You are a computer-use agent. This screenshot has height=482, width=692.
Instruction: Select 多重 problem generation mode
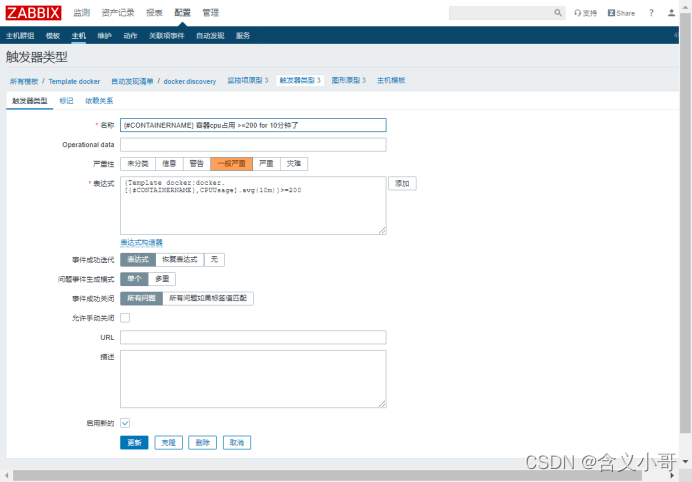coord(162,279)
